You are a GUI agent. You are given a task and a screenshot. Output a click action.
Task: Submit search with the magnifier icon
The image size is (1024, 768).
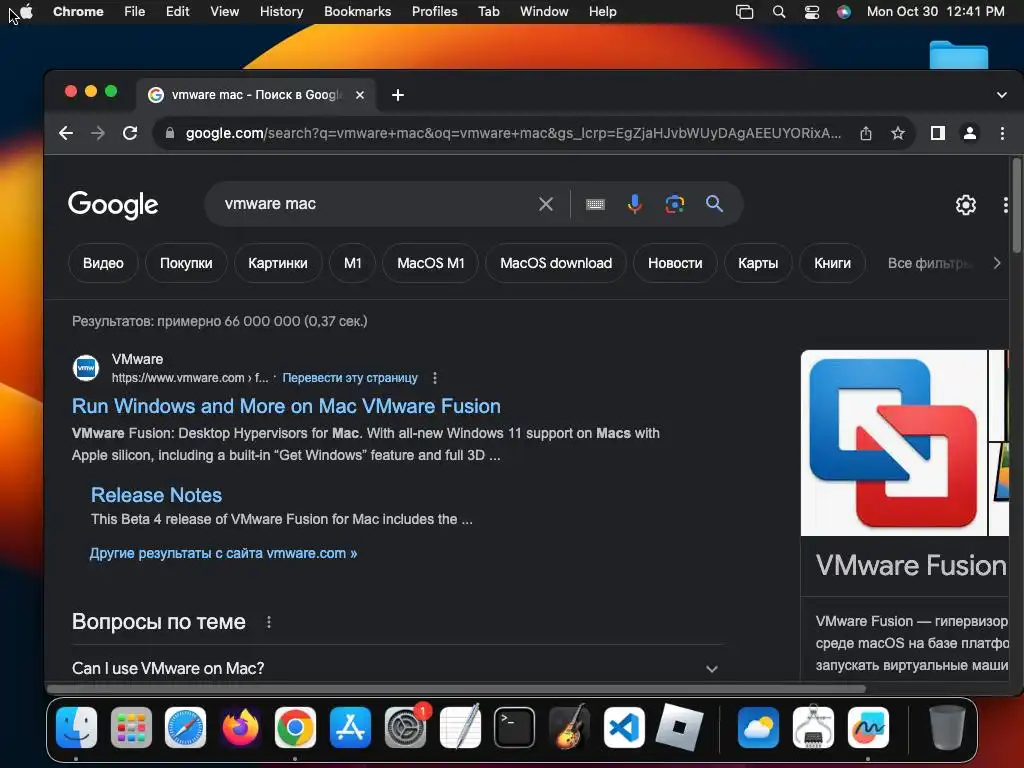pos(714,204)
